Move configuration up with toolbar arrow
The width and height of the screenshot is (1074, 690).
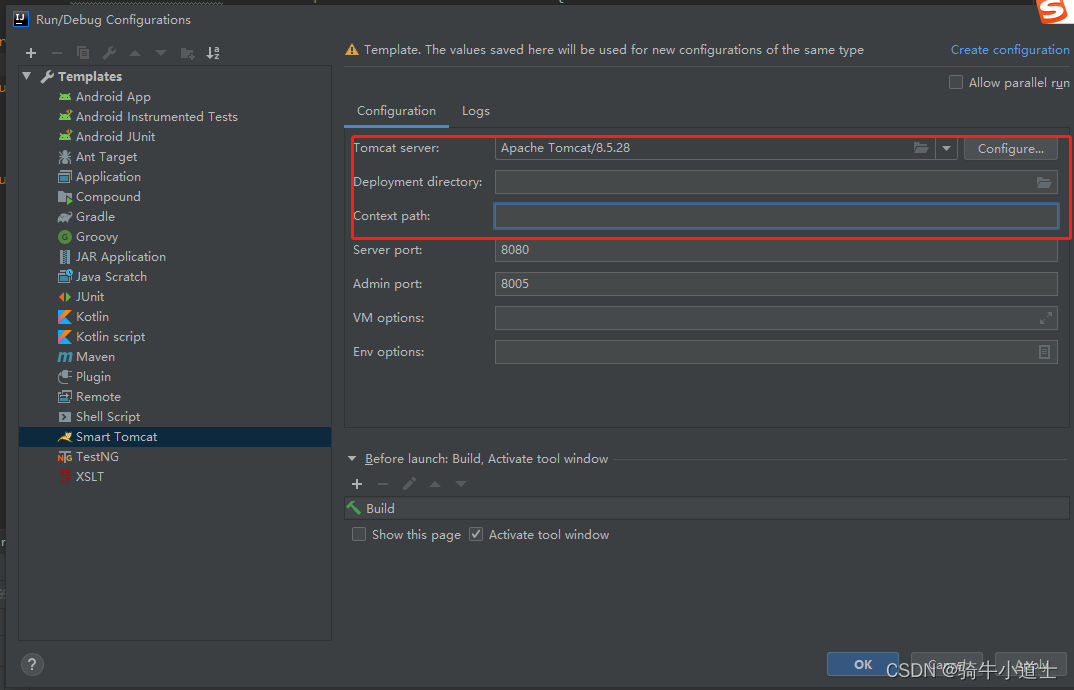(135, 53)
